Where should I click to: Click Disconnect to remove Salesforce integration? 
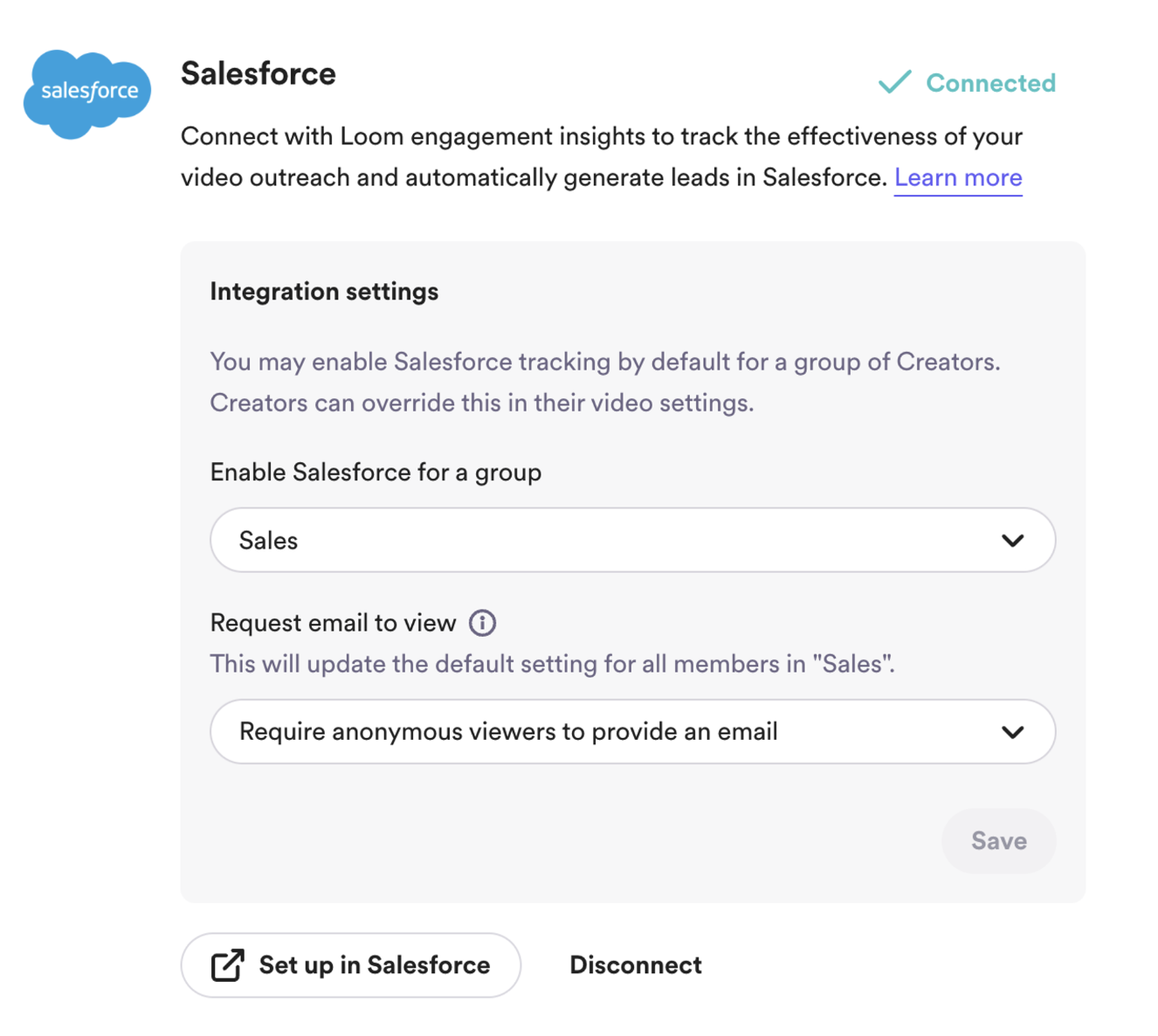[x=636, y=965]
